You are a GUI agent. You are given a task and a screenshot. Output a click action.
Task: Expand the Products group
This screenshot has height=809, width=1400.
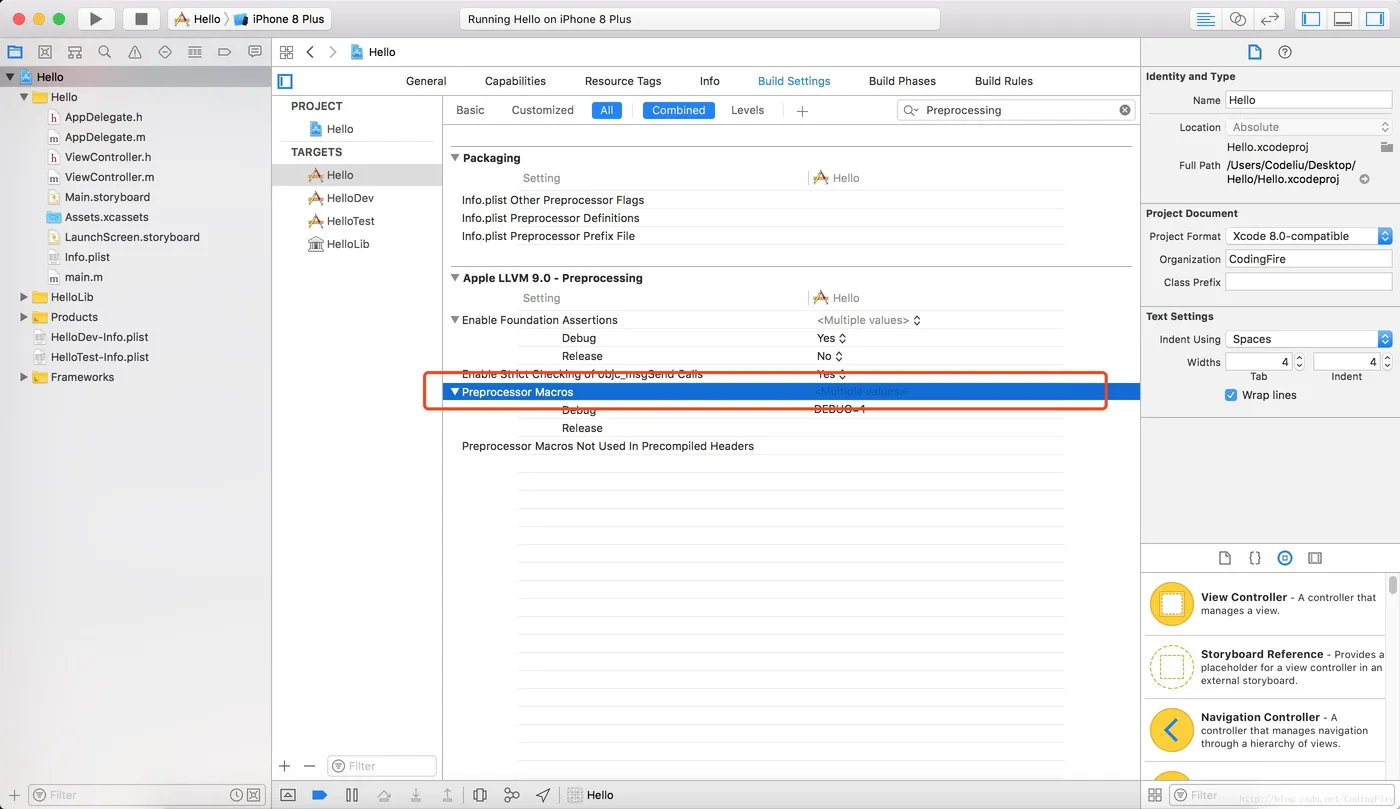(x=24, y=317)
